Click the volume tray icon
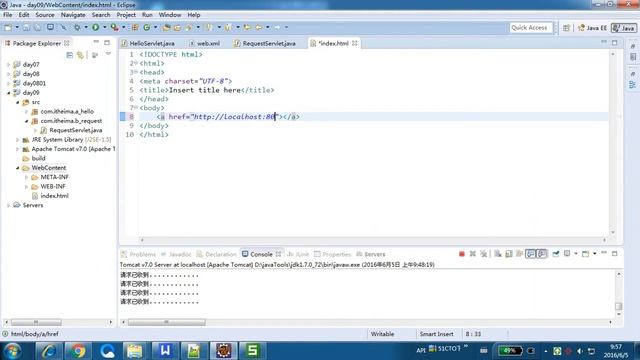Screen dimensions: 640x360 pos(580,351)
